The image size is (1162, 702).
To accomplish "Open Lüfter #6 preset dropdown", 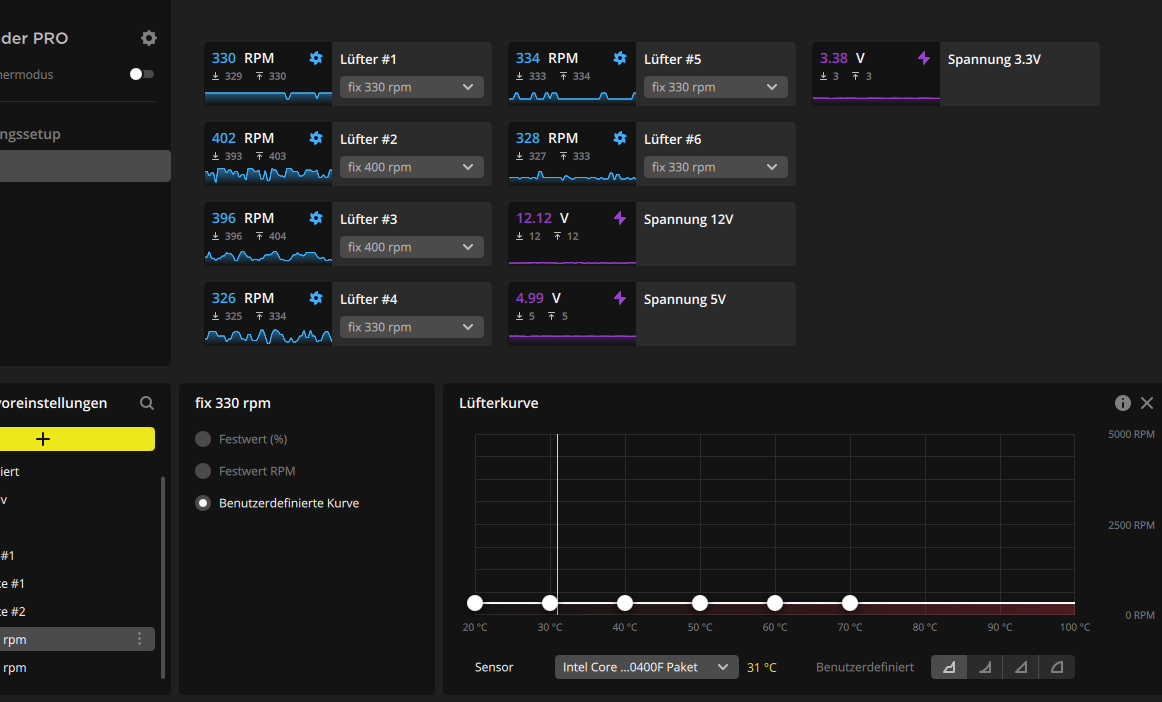I will tap(715, 167).
